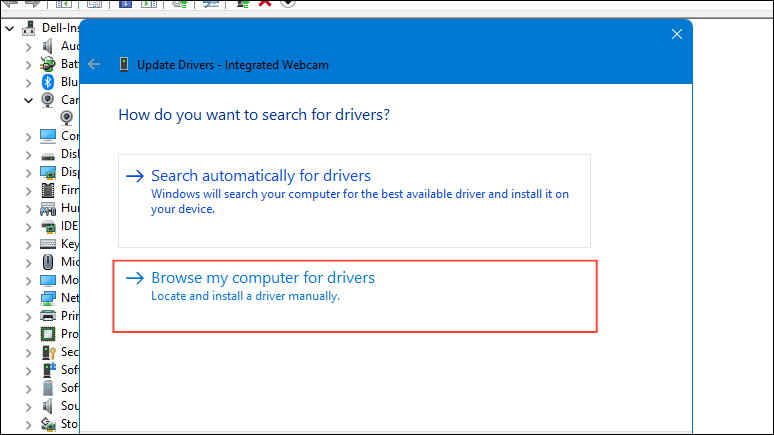
Task: Click the red X uninstall toolbar icon
Action: pos(265,3)
